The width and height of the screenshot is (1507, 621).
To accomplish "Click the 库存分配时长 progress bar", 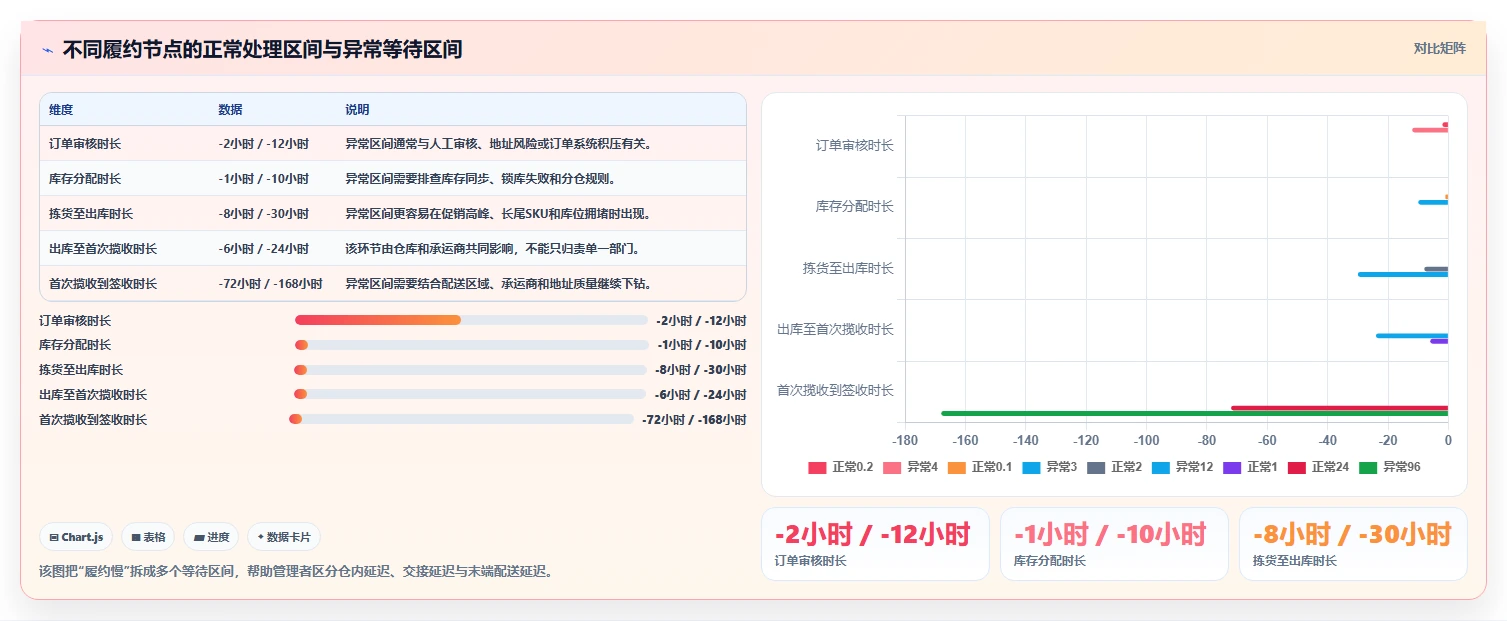I will click(471, 345).
